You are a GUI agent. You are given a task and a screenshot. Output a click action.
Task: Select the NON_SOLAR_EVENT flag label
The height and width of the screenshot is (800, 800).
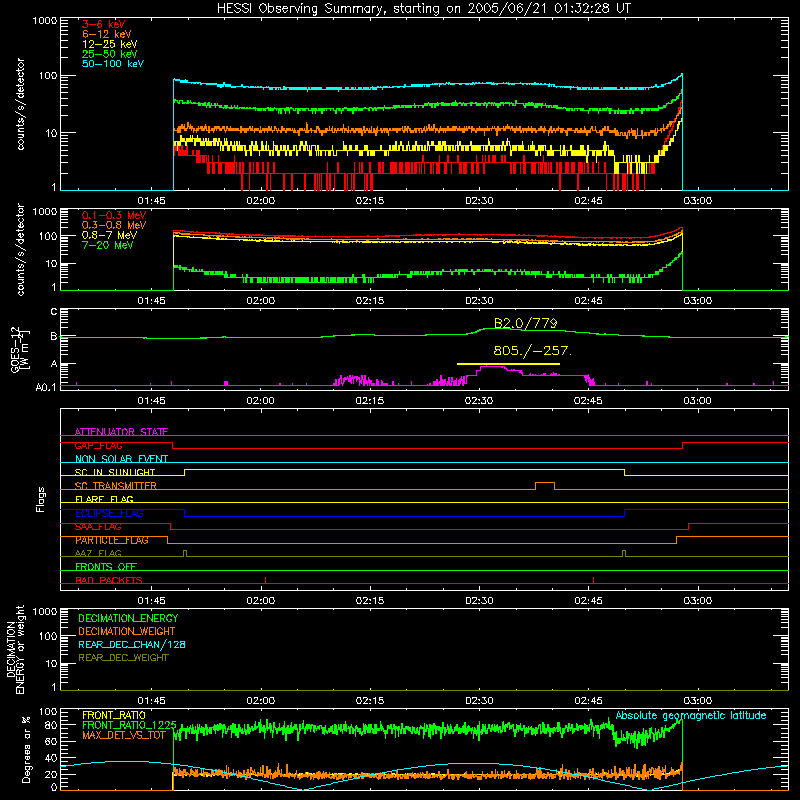(121, 459)
